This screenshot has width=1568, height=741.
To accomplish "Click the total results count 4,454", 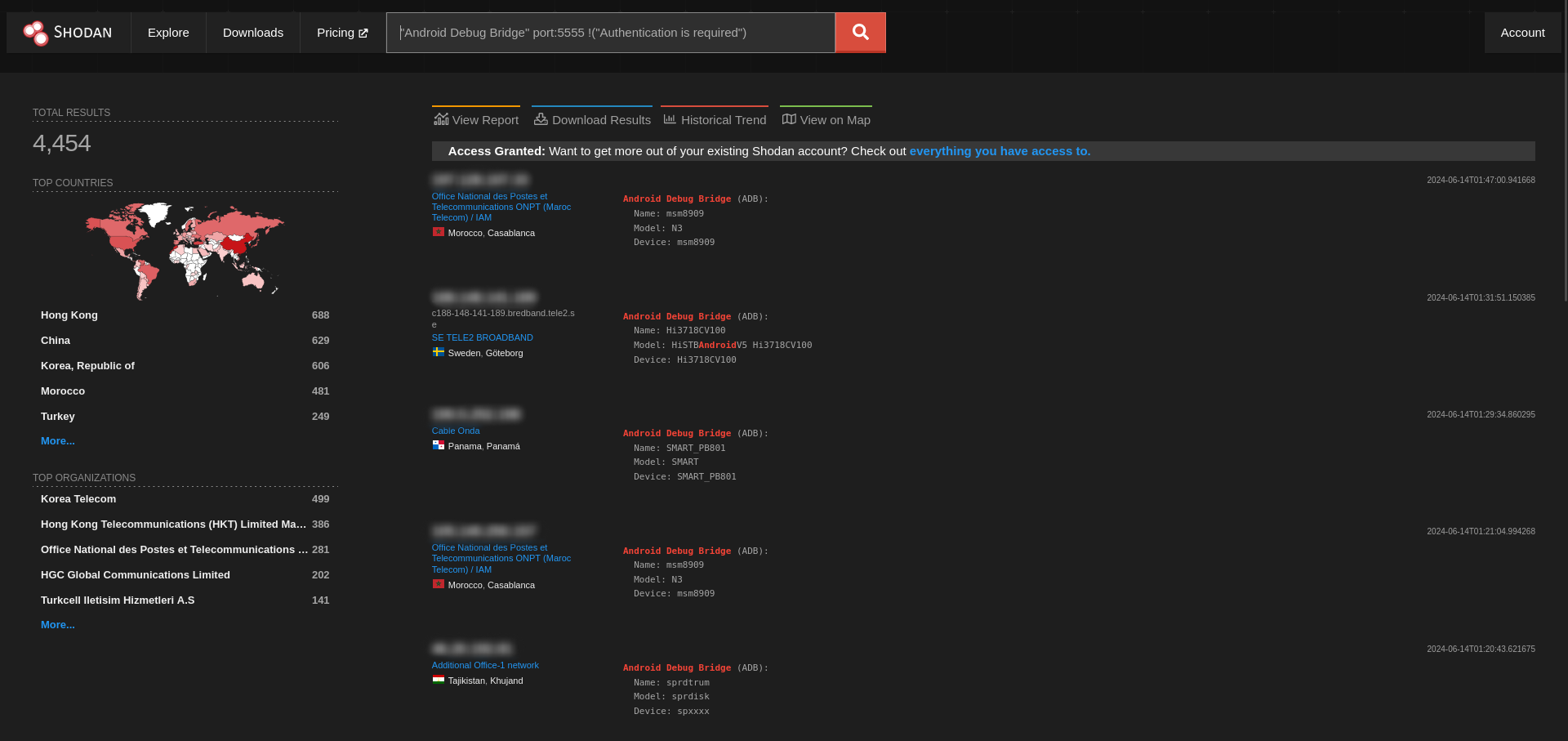I will pos(62,143).
